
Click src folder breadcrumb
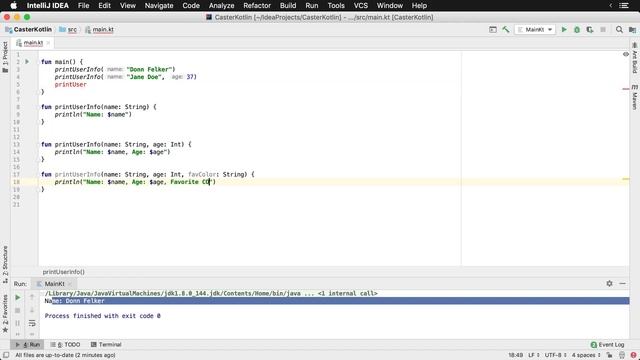tap(68, 29)
